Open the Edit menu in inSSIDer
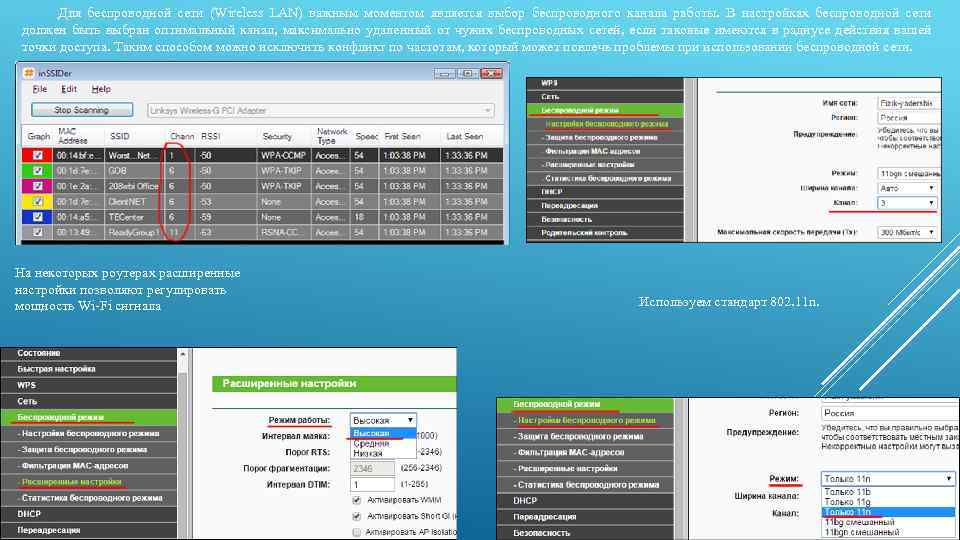Image resolution: width=960 pixels, height=540 pixels. point(69,89)
